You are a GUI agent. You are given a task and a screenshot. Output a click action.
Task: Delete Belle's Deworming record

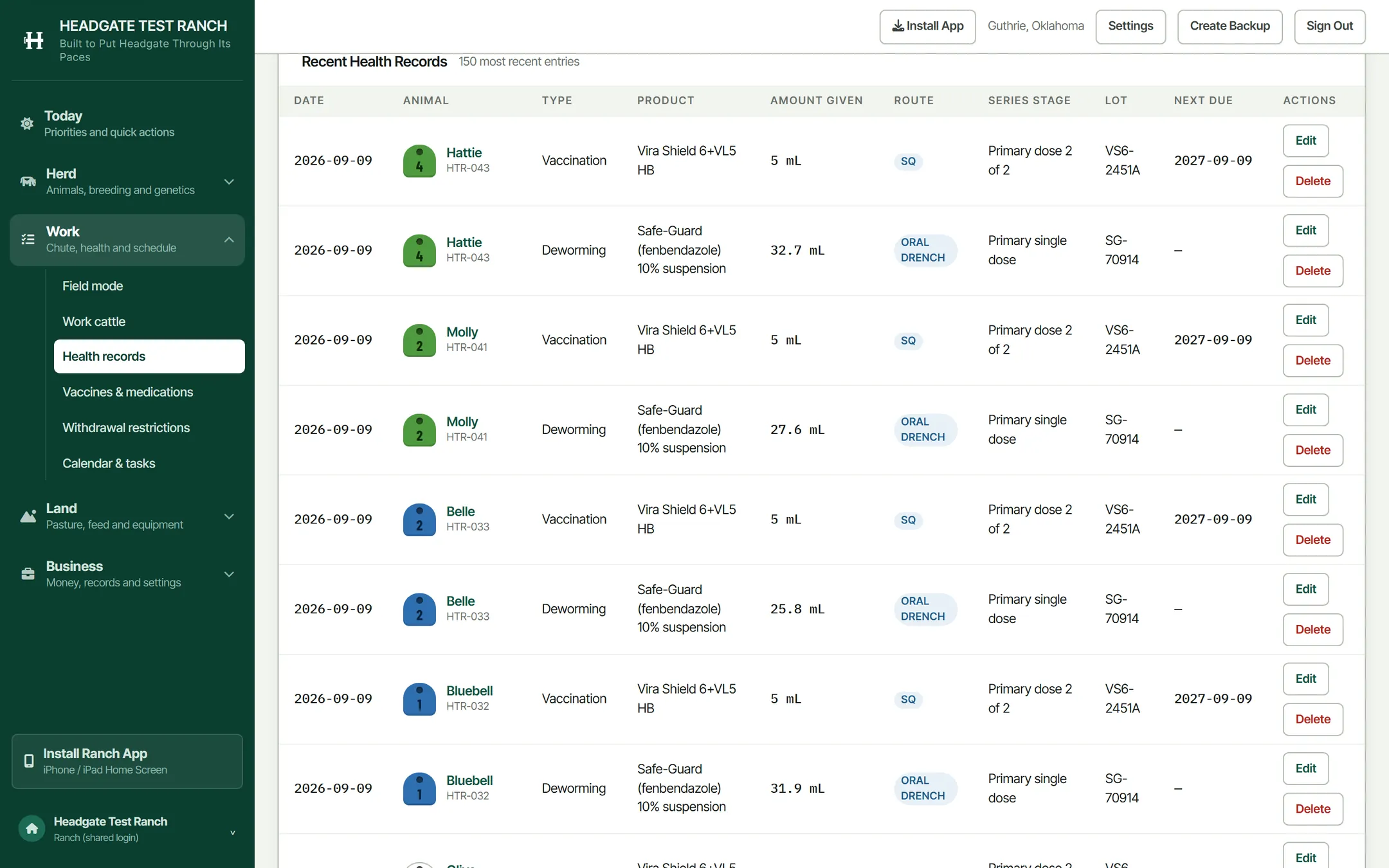pos(1312,629)
